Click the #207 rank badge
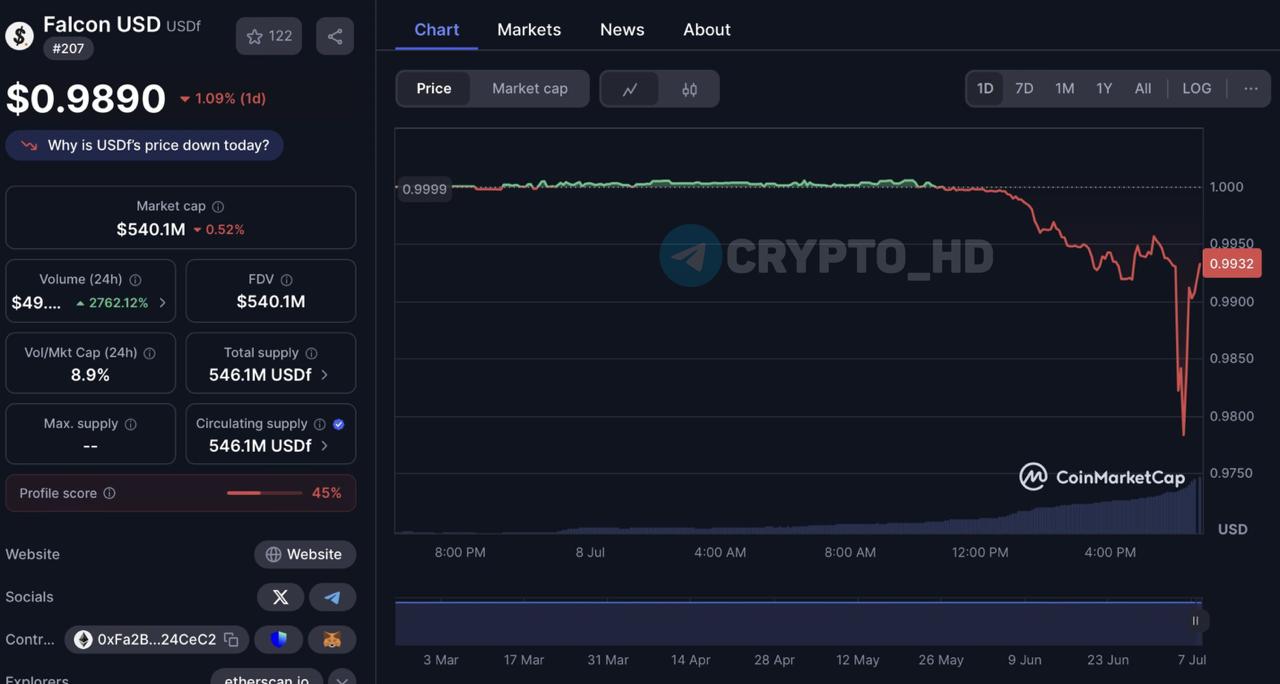This screenshot has height=684, width=1280. click(68, 48)
